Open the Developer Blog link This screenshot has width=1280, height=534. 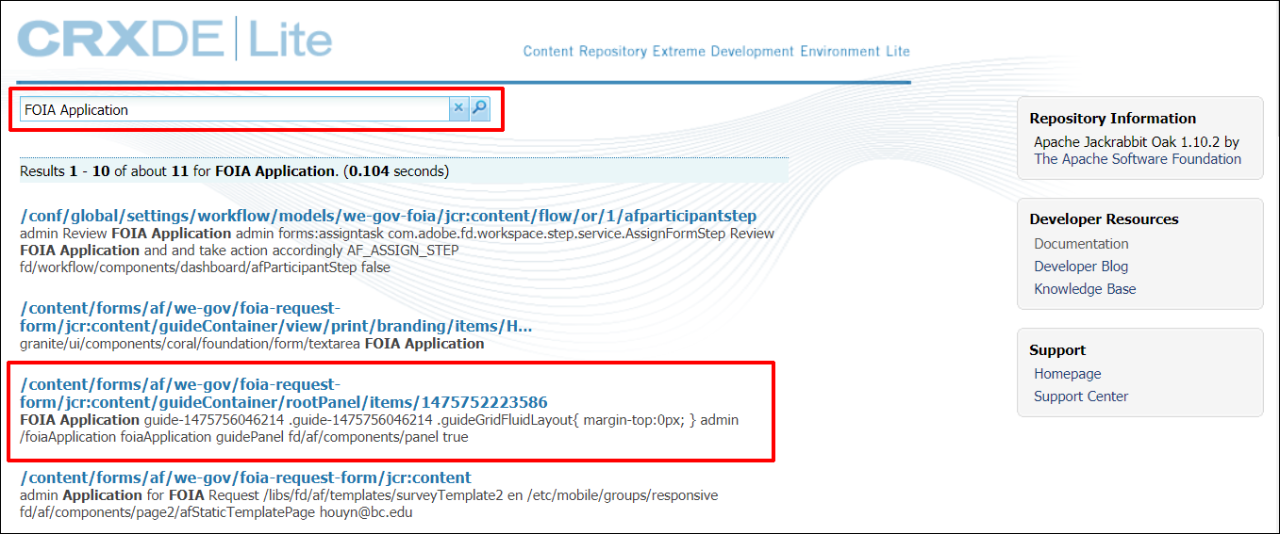(x=1081, y=266)
